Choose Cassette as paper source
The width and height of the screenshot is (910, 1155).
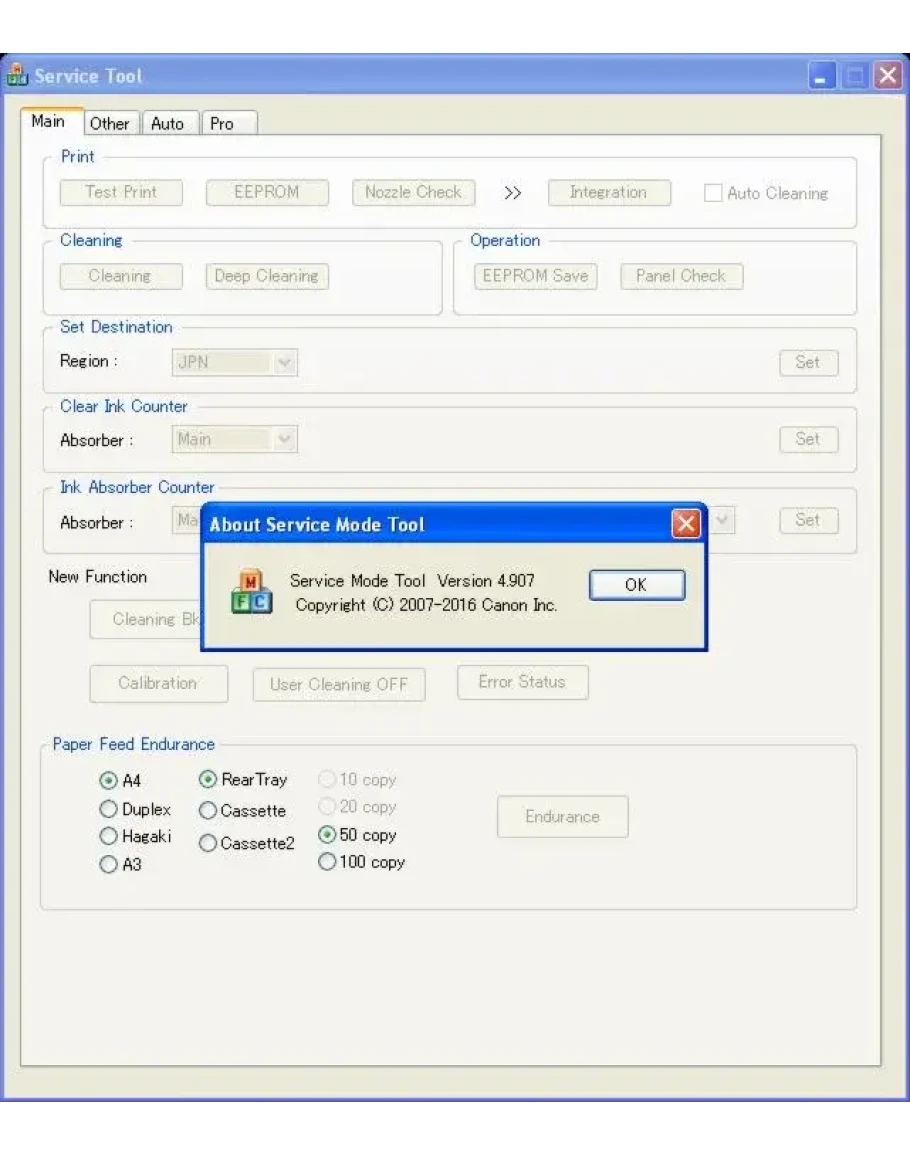point(208,811)
